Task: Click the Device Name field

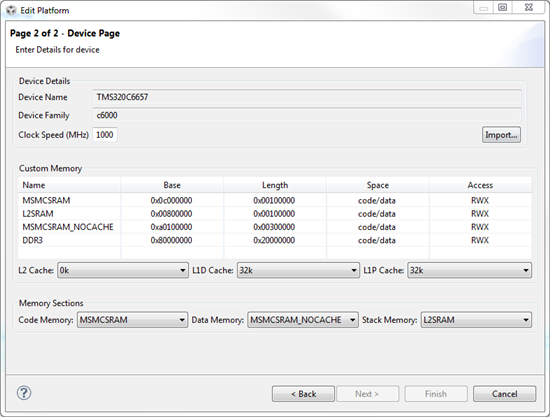Action: [x=307, y=97]
